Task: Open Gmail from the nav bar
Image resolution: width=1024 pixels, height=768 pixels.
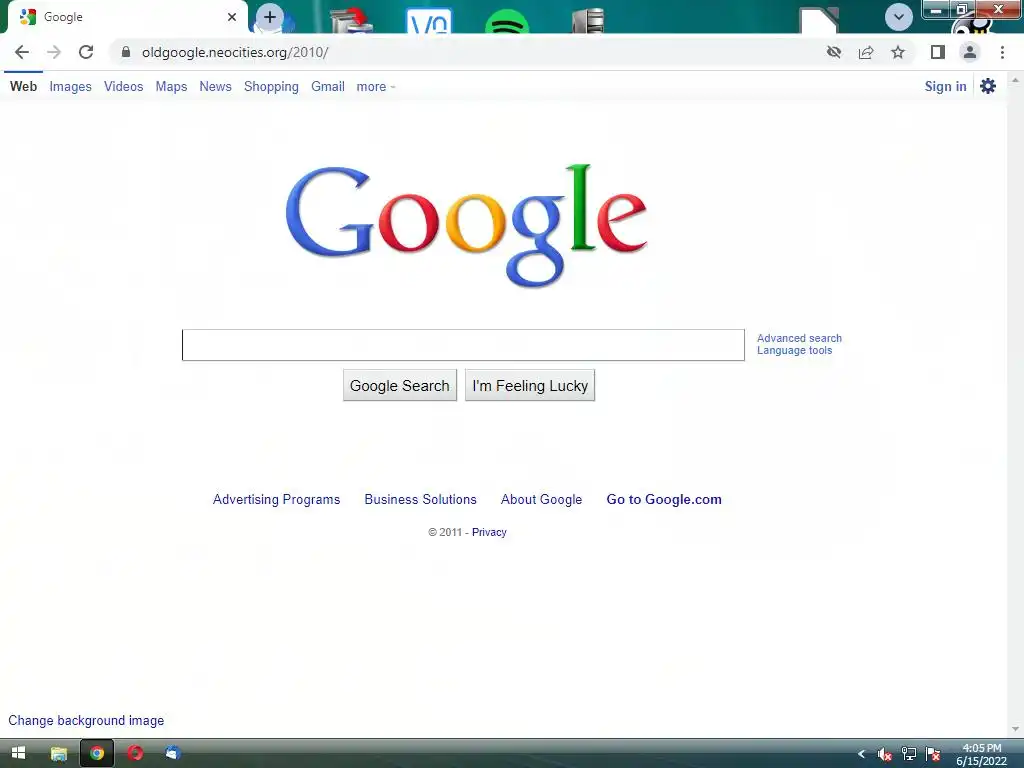Action: 328,86
